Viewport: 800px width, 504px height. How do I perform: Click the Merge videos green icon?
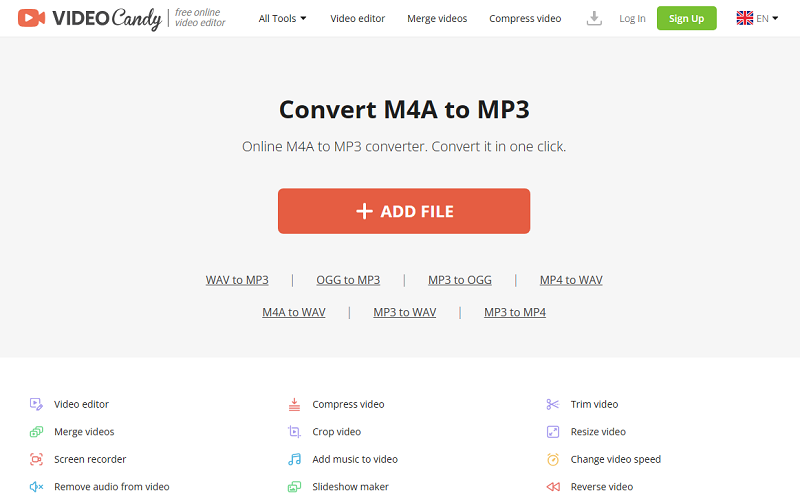[36, 432]
